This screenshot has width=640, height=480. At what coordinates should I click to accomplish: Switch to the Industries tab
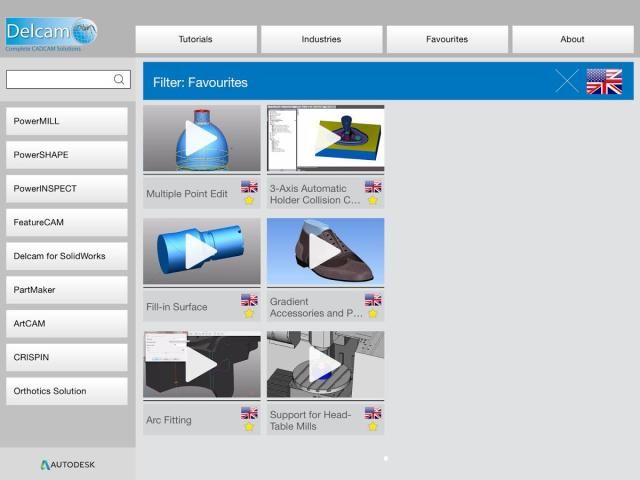click(321, 39)
